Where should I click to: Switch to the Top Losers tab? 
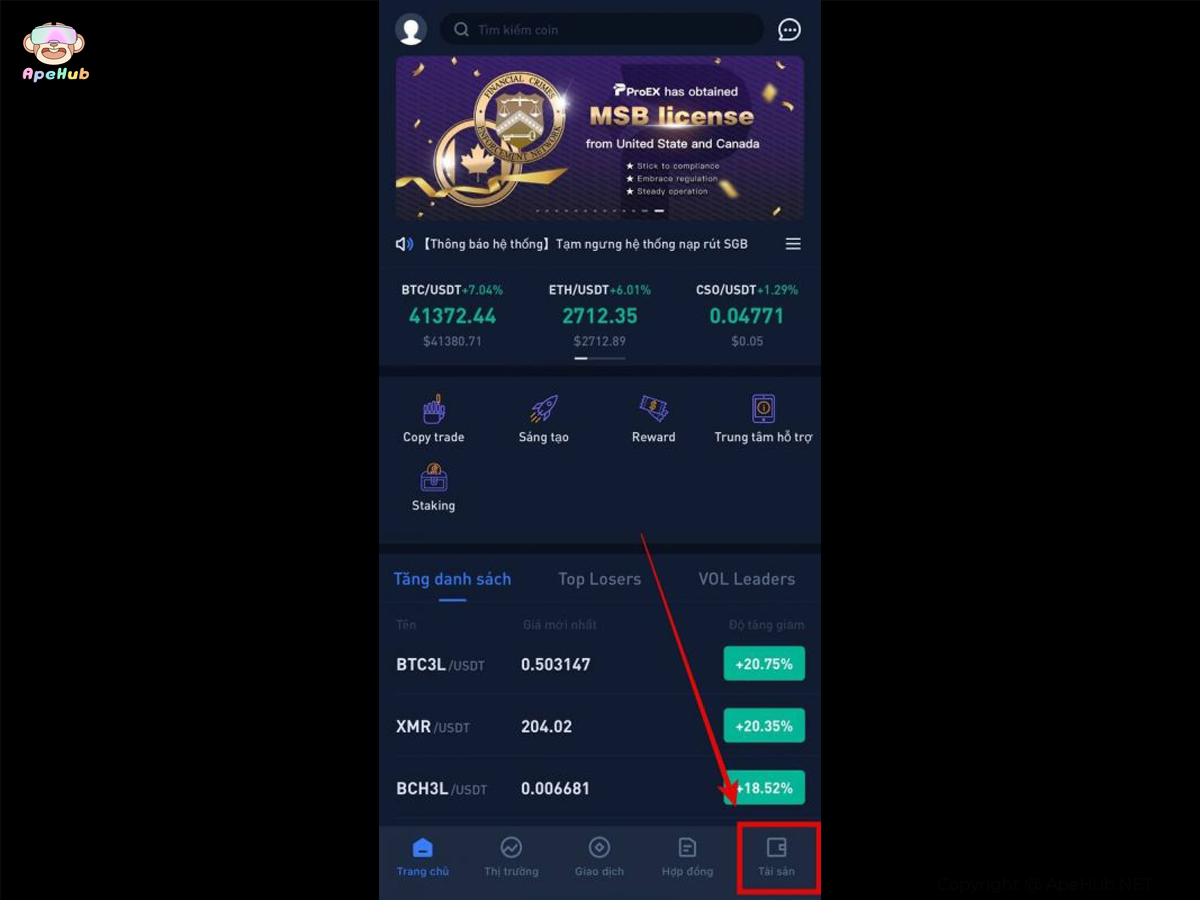(599, 579)
